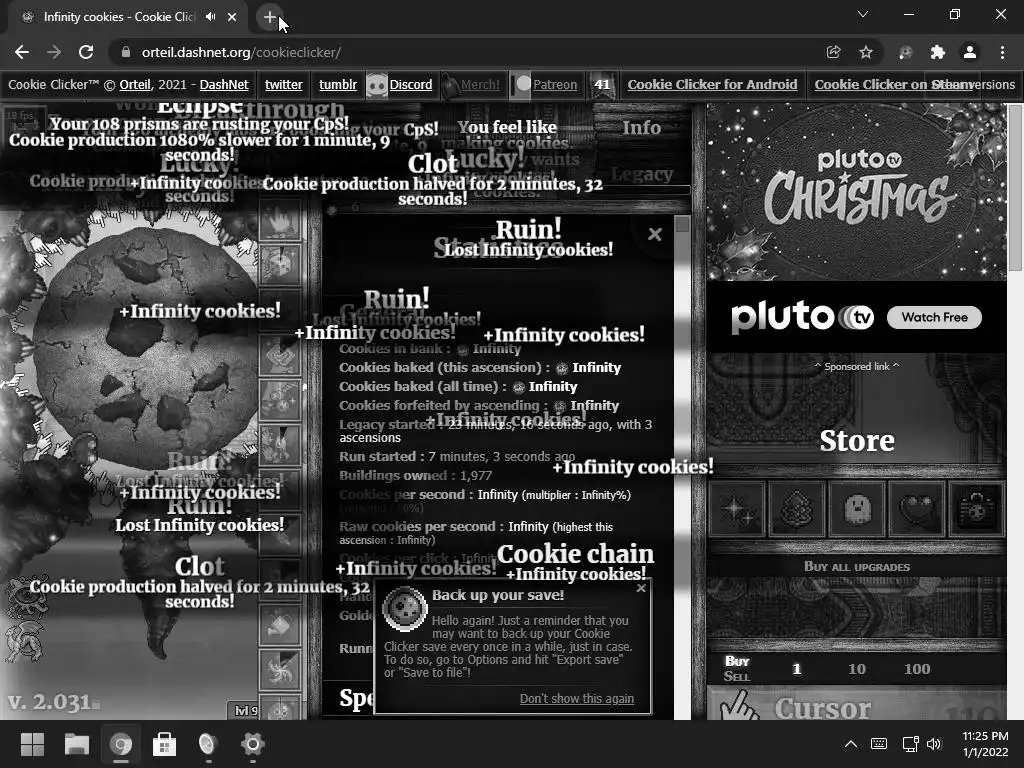Open Settings gear on taskbar
This screenshot has width=1024, height=768.
[252, 744]
